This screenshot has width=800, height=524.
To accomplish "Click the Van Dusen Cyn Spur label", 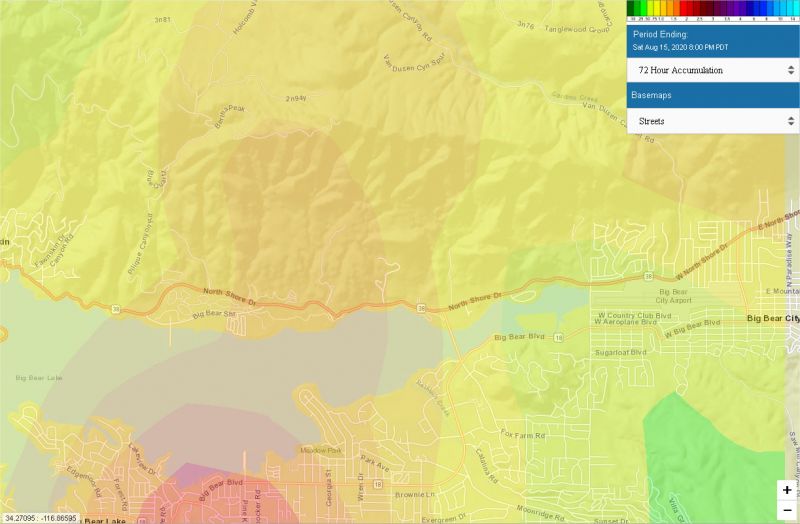I will [414, 63].
